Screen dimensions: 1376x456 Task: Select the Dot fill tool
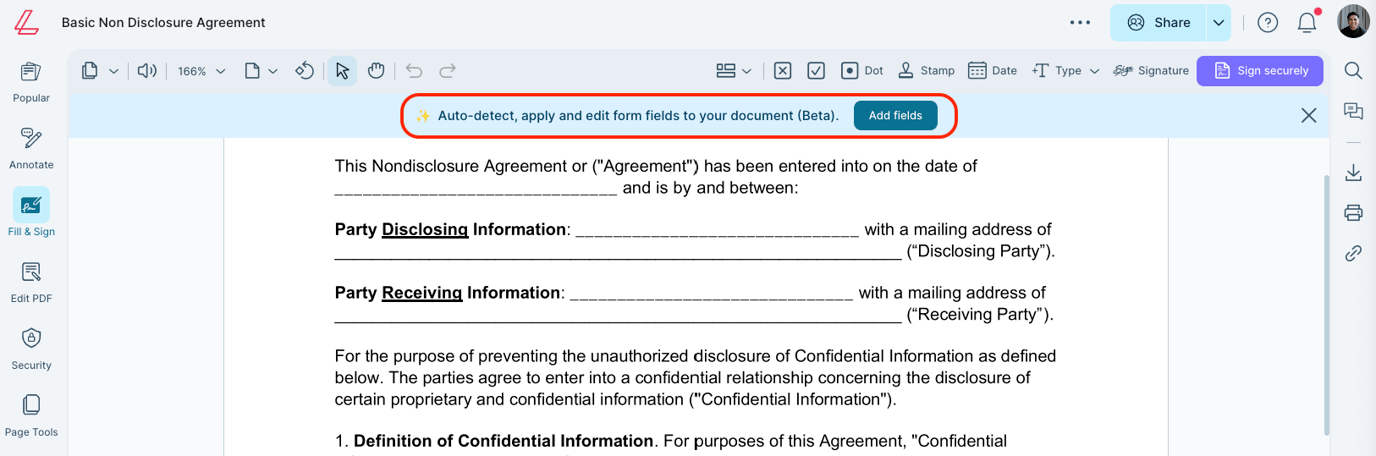point(861,71)
